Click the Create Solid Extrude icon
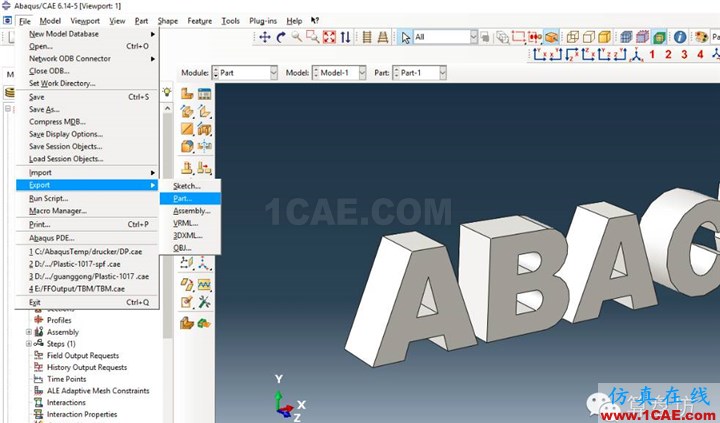 pyautogui.click(x=187, y=111)
